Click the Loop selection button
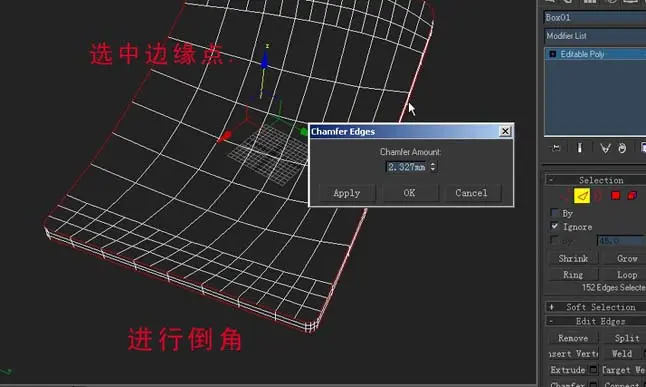Image resolution: width=646 pixels, height=387 pixels. 627,274
